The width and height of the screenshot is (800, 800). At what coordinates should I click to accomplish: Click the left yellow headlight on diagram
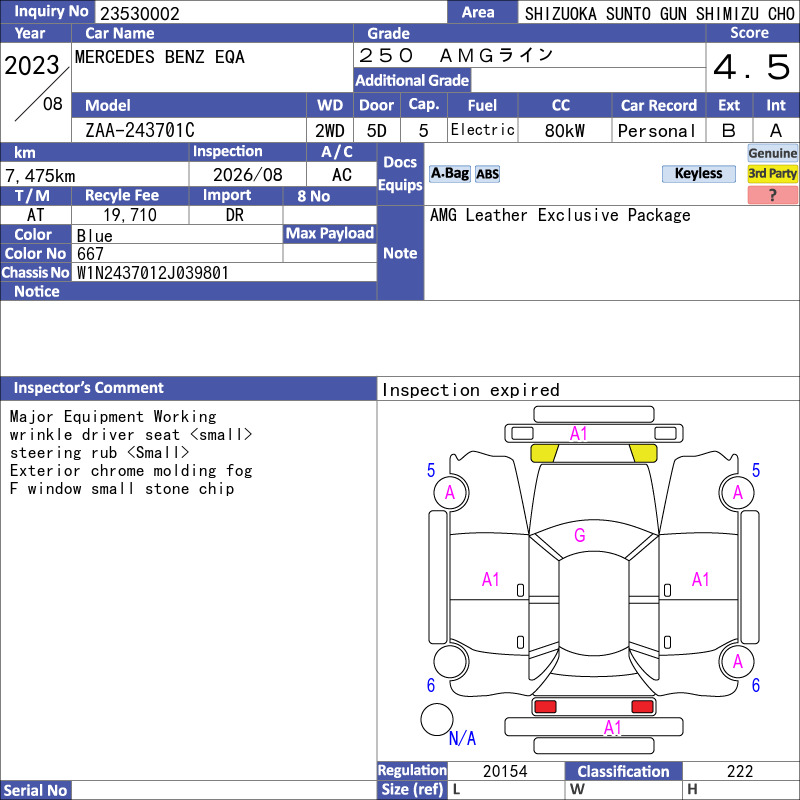(x=544, y=453)
